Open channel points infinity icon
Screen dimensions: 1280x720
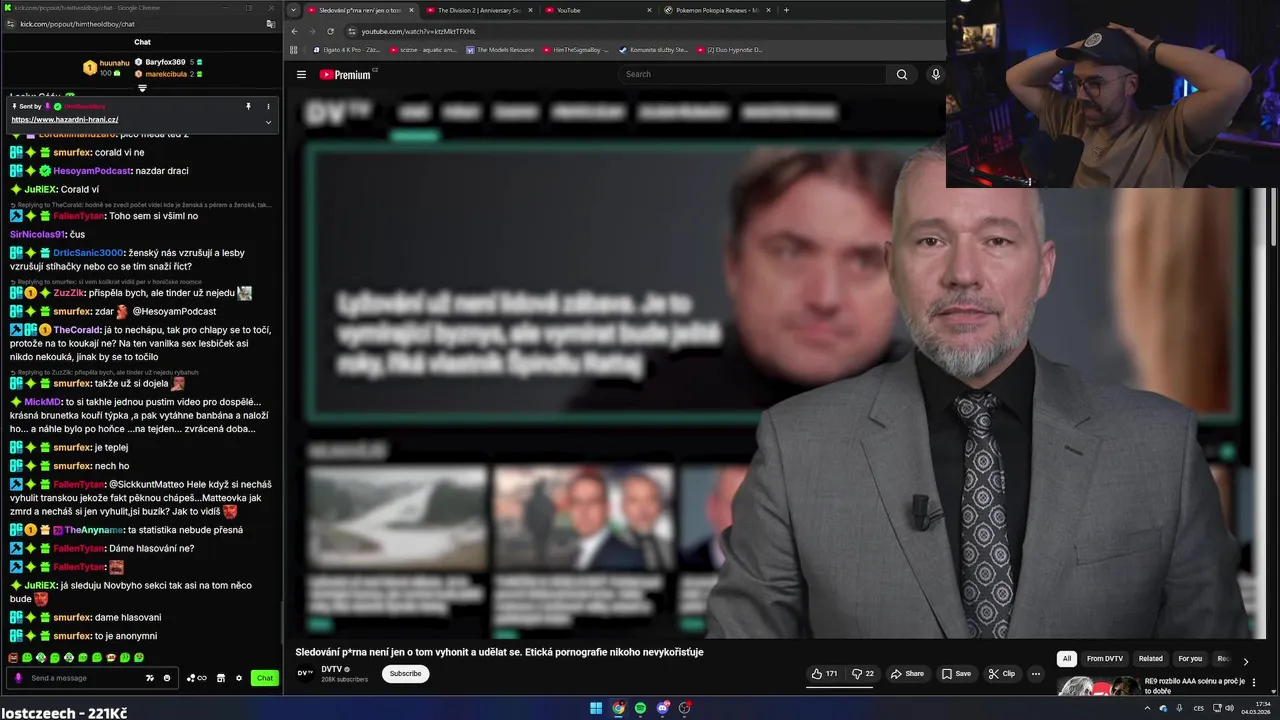click(197, 678)
